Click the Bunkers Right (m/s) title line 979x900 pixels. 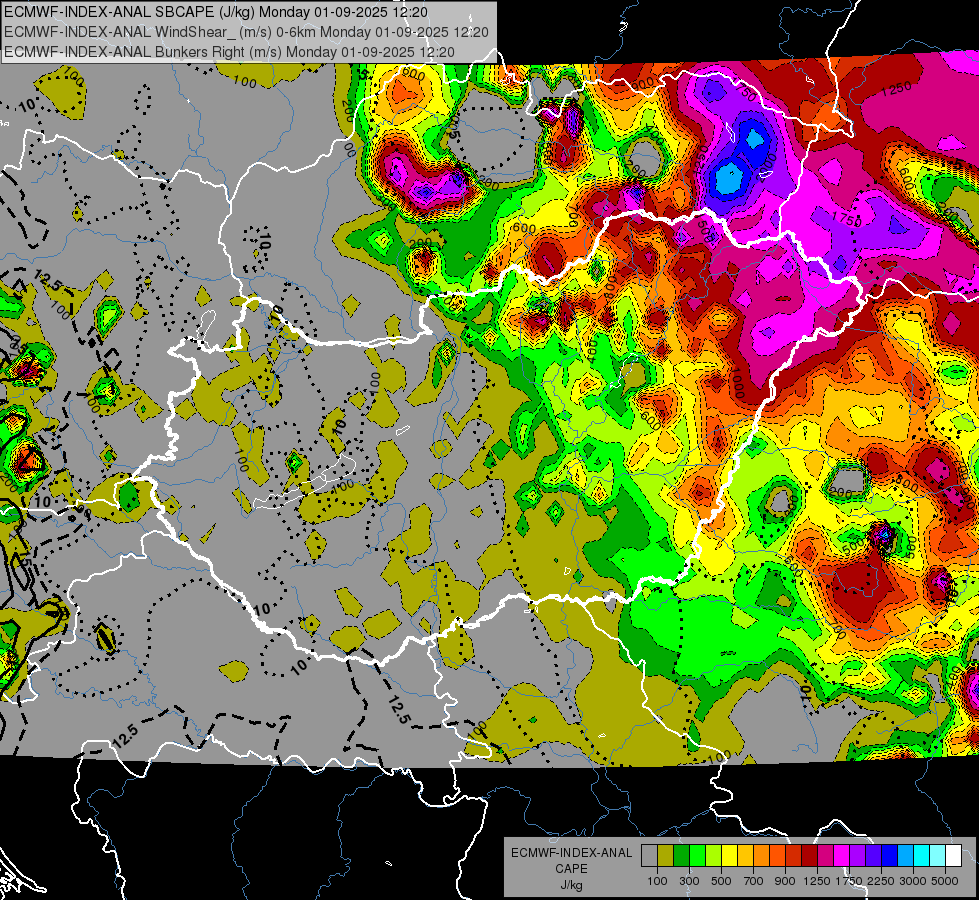click(x=229, y=52)
